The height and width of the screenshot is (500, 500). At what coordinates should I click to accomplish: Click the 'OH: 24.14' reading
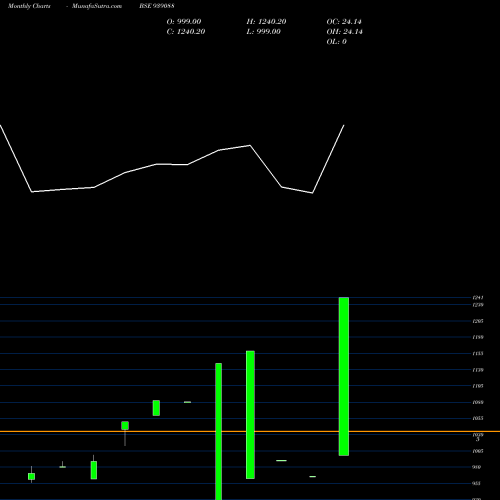[345, 31]
